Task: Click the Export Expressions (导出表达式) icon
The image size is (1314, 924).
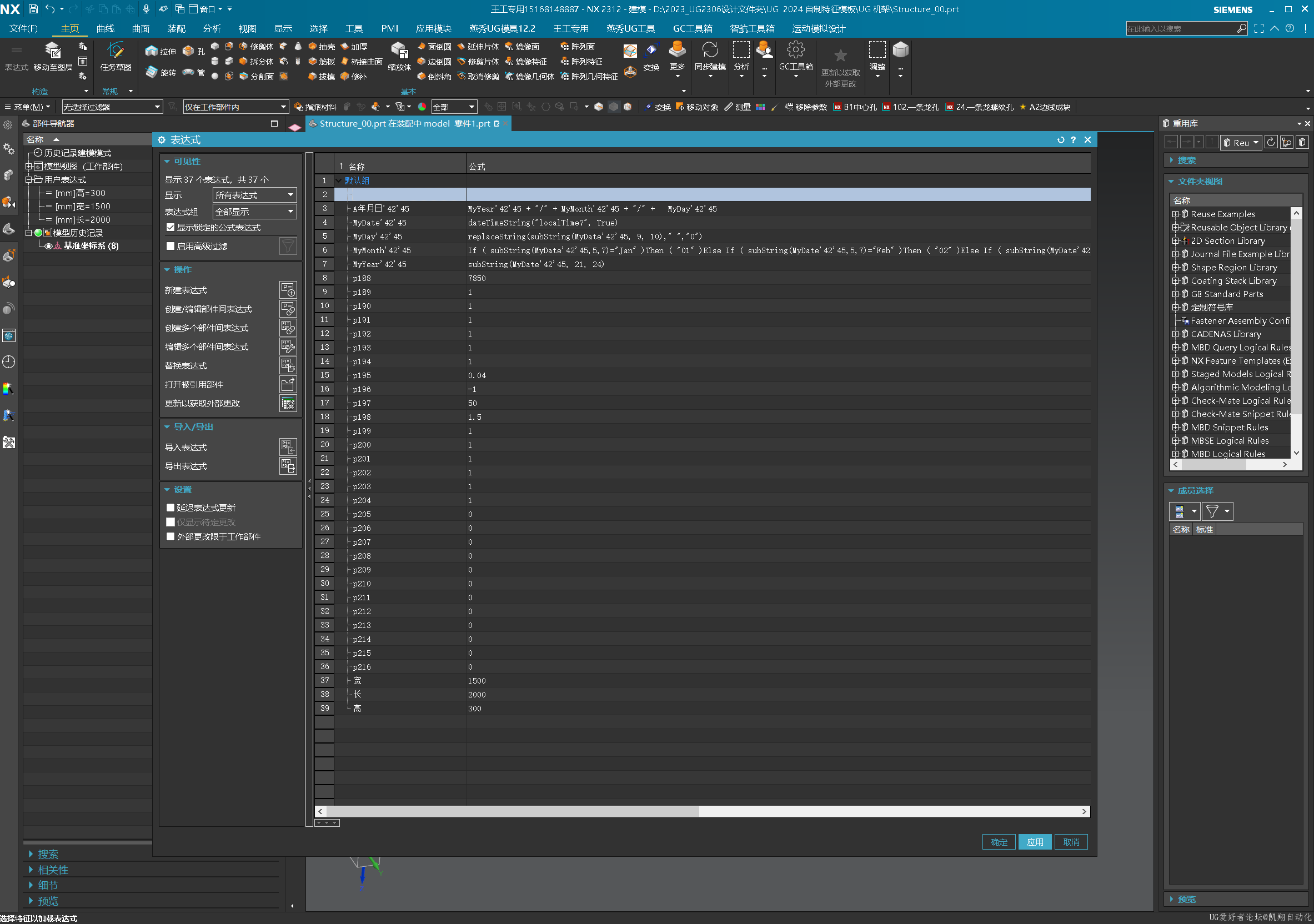Action: coord(288,466)
